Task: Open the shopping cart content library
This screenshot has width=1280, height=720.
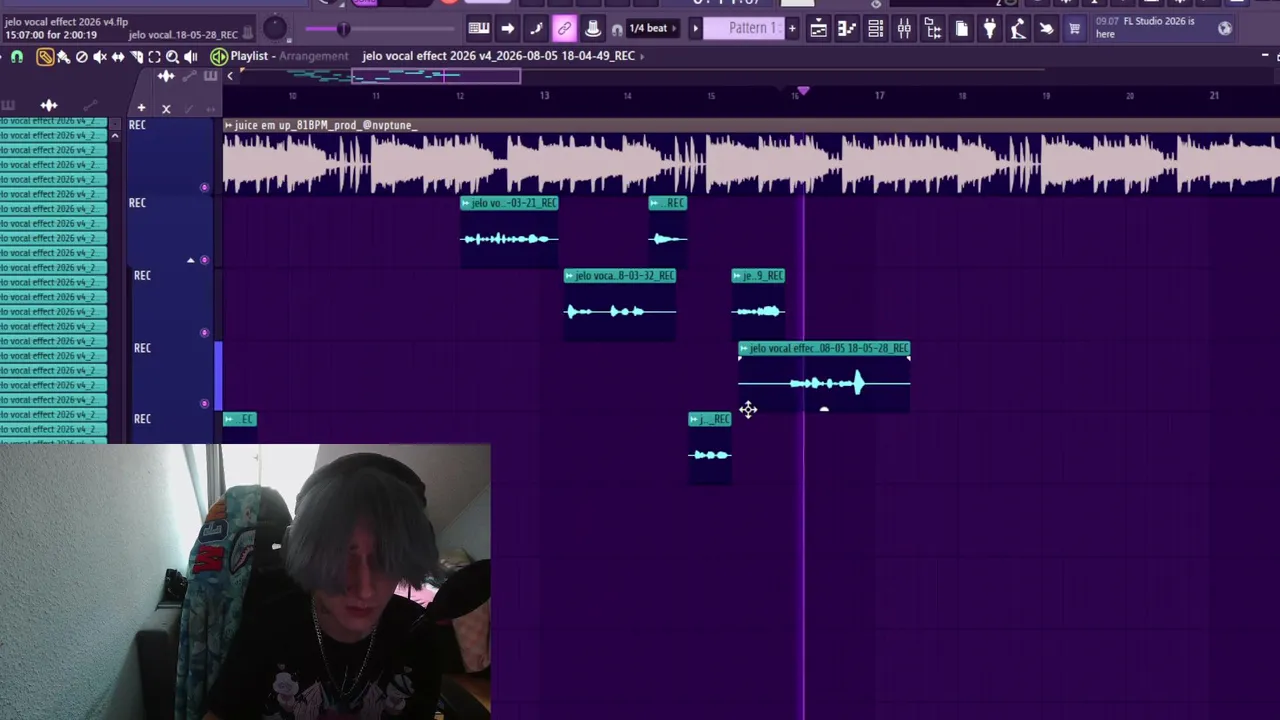Action: (x=1075, y=28)
